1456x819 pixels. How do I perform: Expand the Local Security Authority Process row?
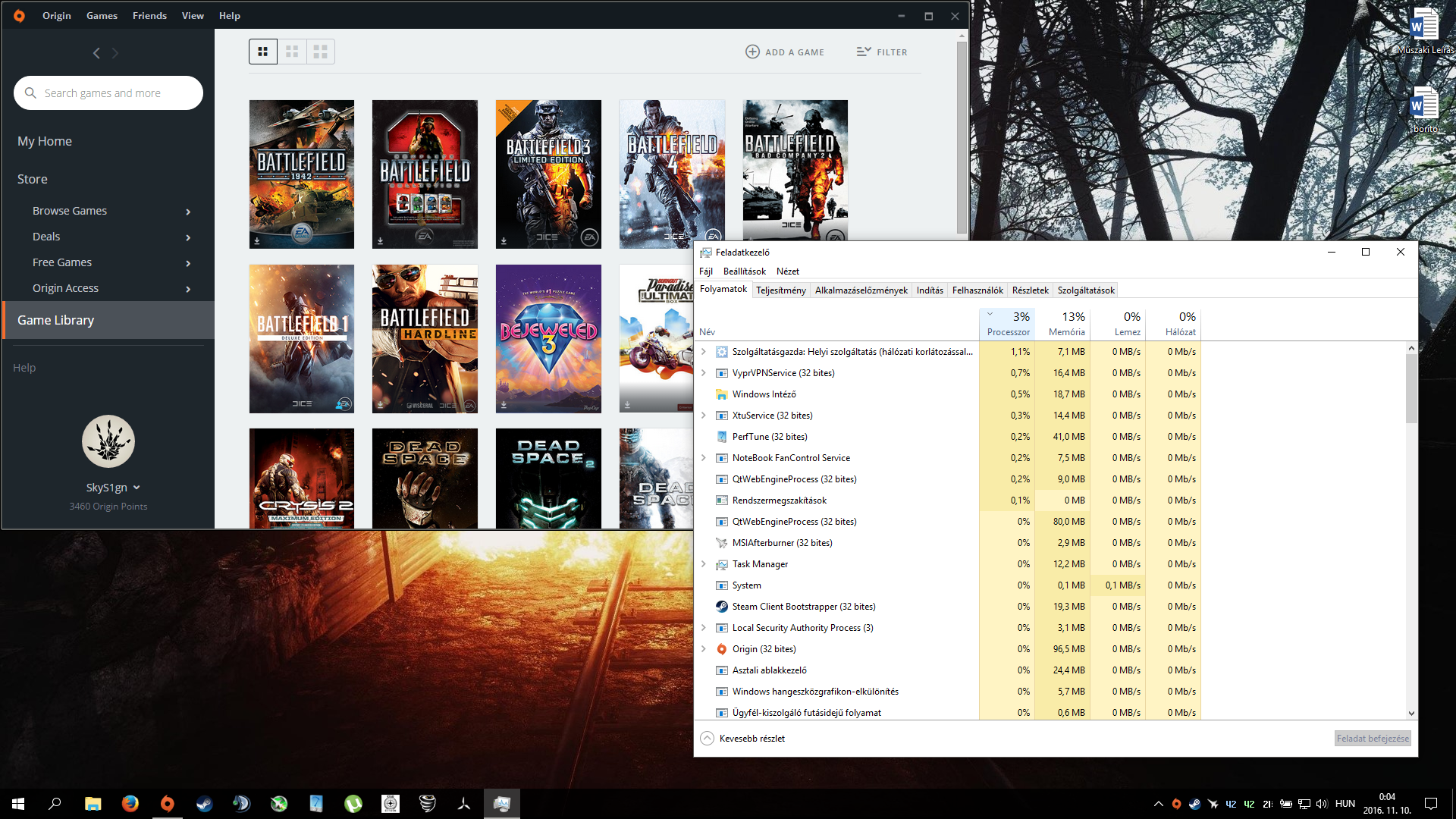pyautogui.click(x=704, y=628)
